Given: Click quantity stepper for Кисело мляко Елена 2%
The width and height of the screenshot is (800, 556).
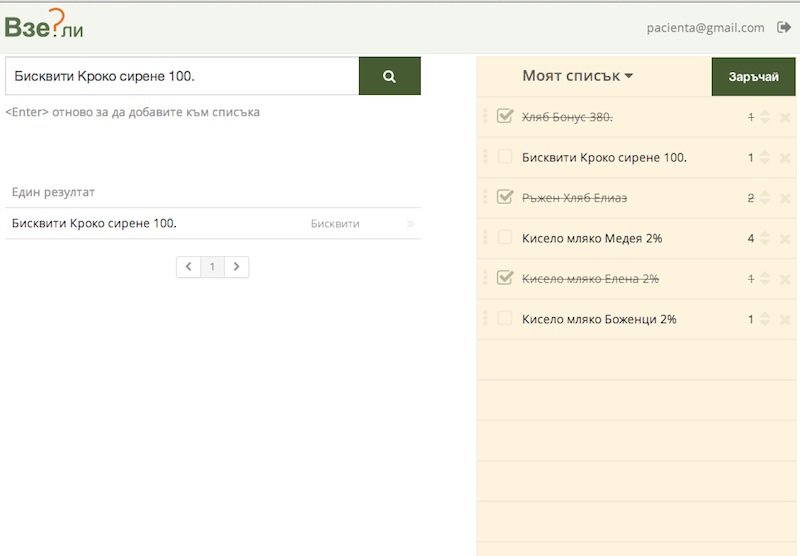Looking at the screenshot, I should point(764,279).
